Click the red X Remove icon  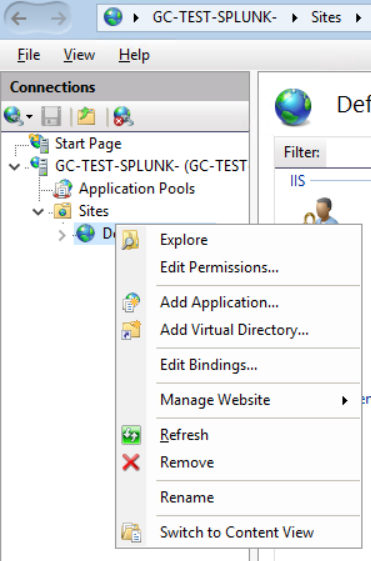(131, 462)
